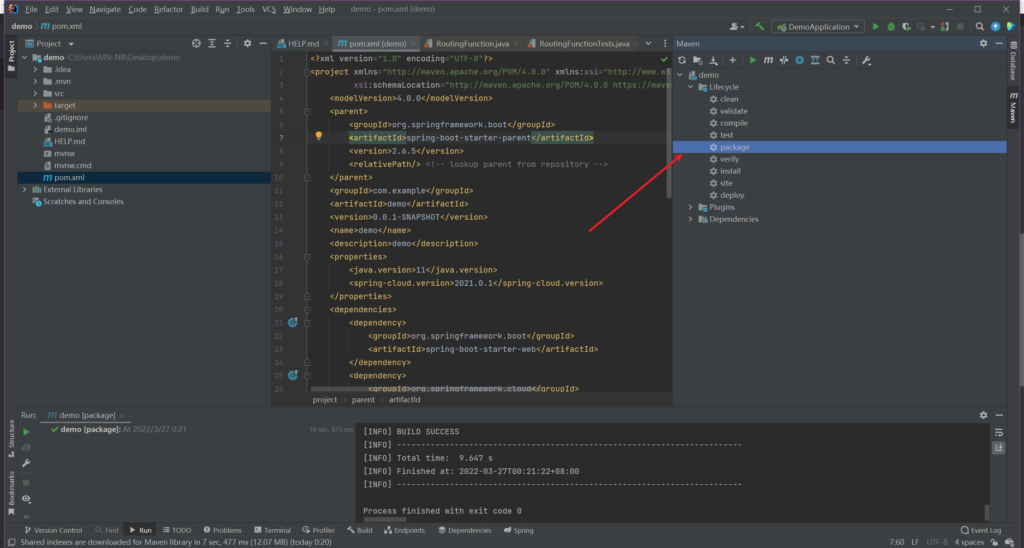This screenshot has width=1024, height=548.
Task: Open the Database side panel
Action: tap(1013, 61)
